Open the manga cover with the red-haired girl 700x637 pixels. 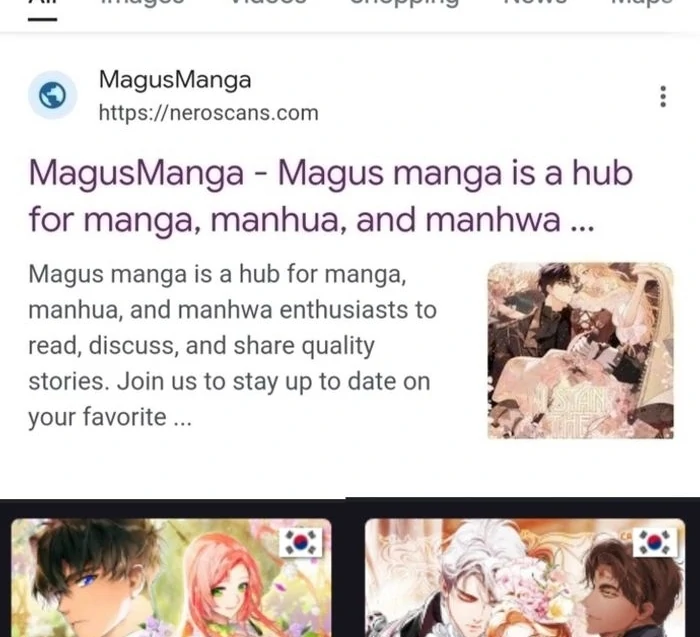click(171, 578)
